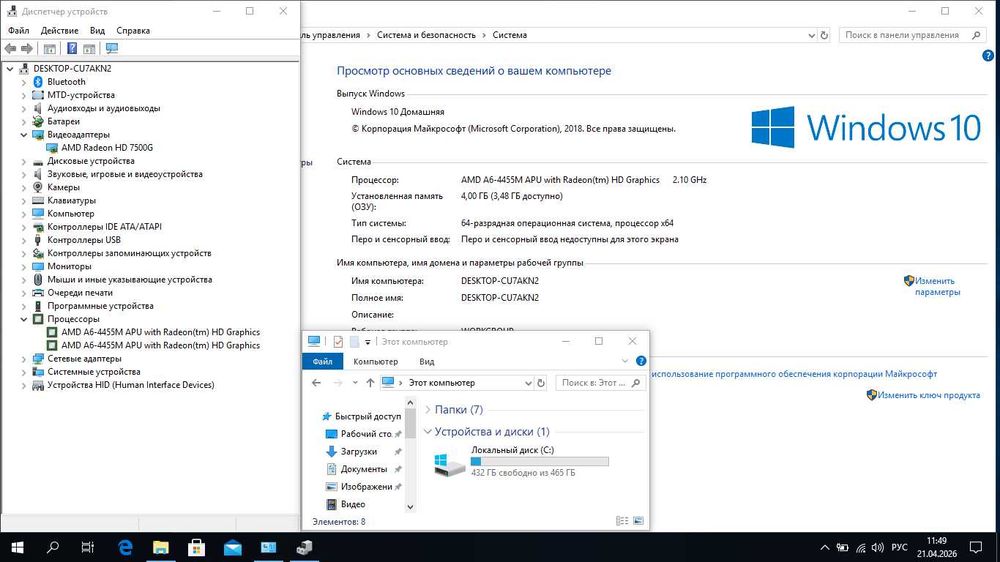The image size is (1000, 562).
Task: Select Keyboards (Клавиатуры) category
Action: coord(71,200)
